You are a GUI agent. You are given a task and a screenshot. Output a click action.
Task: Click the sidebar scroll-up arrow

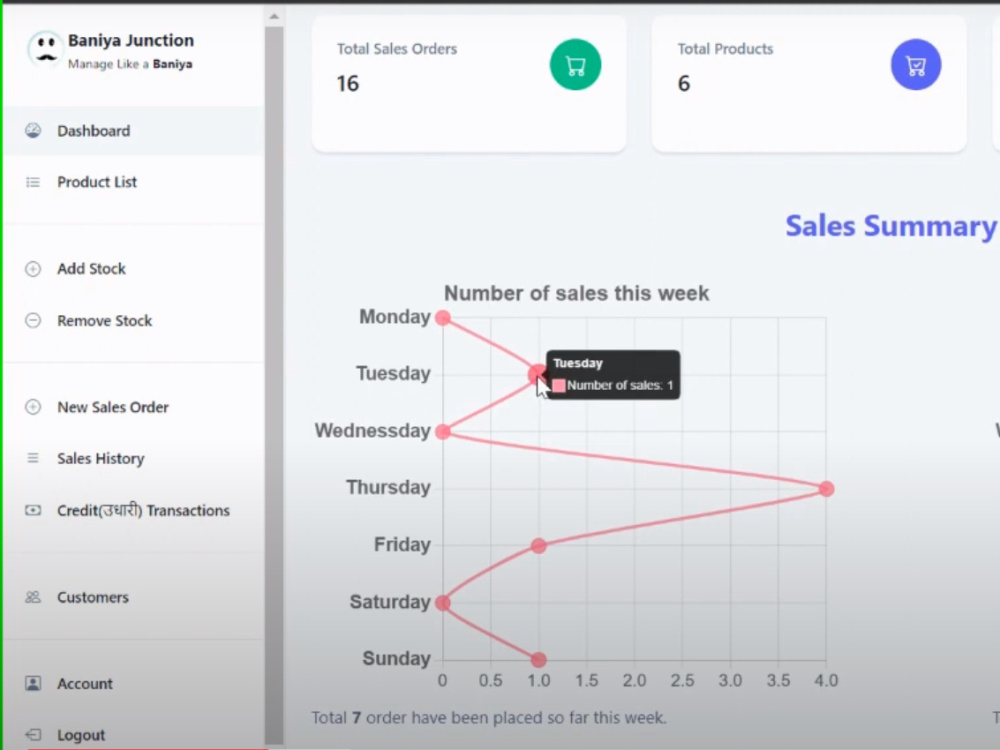[x=274, y=17]
